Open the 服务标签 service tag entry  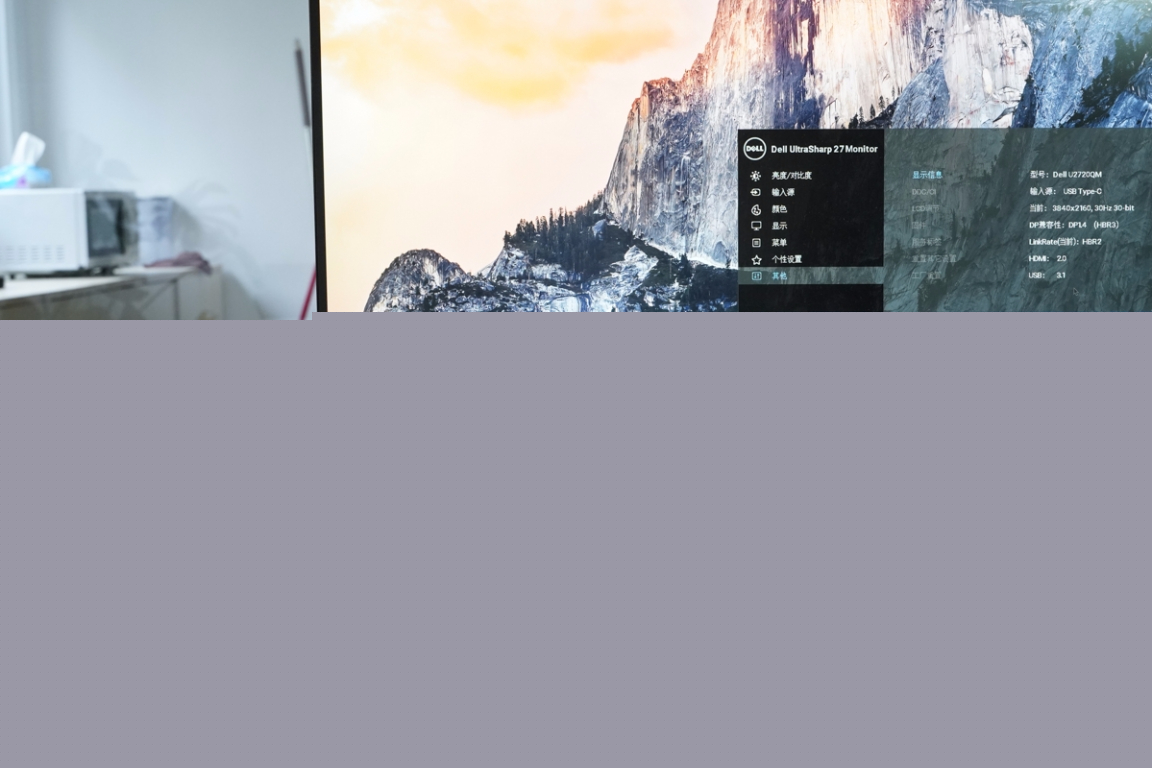(x=926, y=242)
